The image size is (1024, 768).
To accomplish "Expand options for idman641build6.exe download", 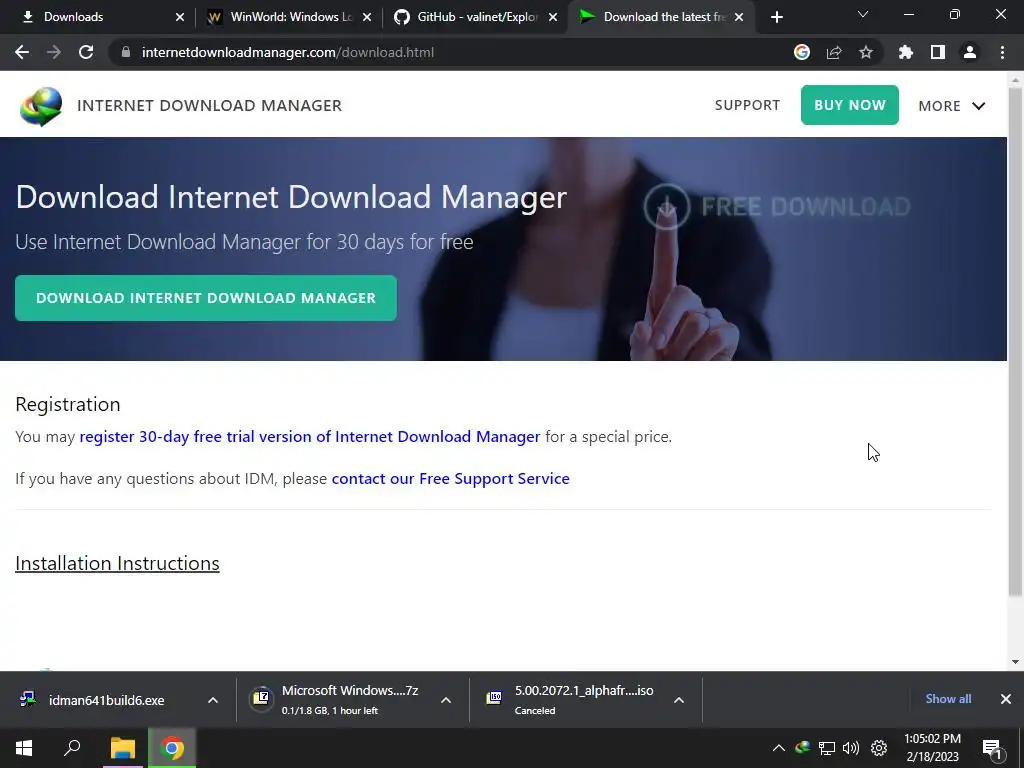I will point(213,700).
